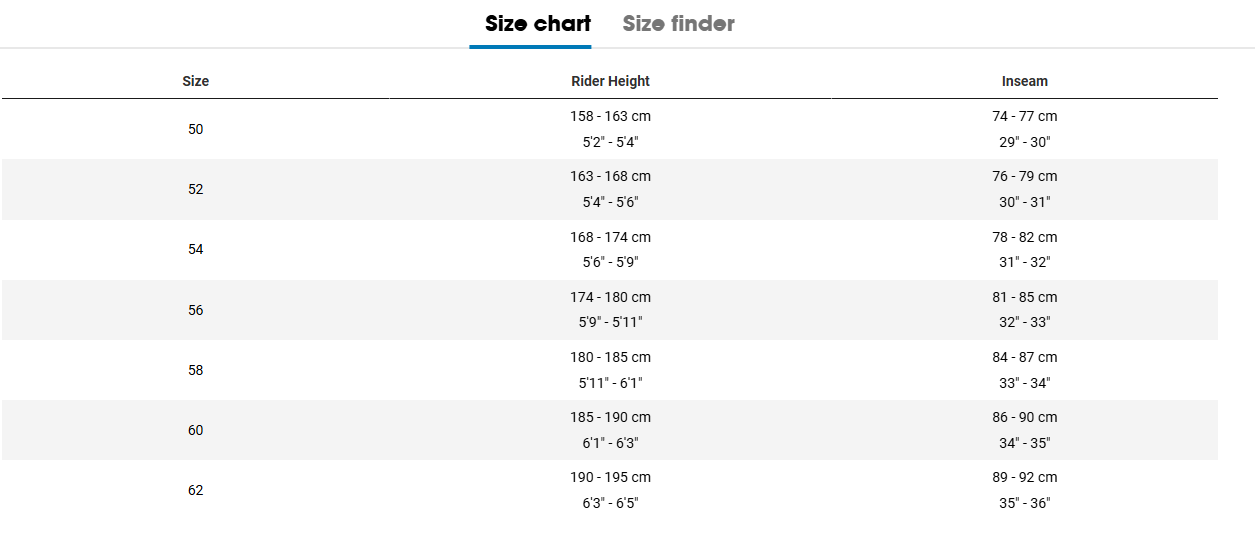Select size 50 in the table
Image resolution: width=1255 pixels, height=542 pixels.
pos(196,129)
